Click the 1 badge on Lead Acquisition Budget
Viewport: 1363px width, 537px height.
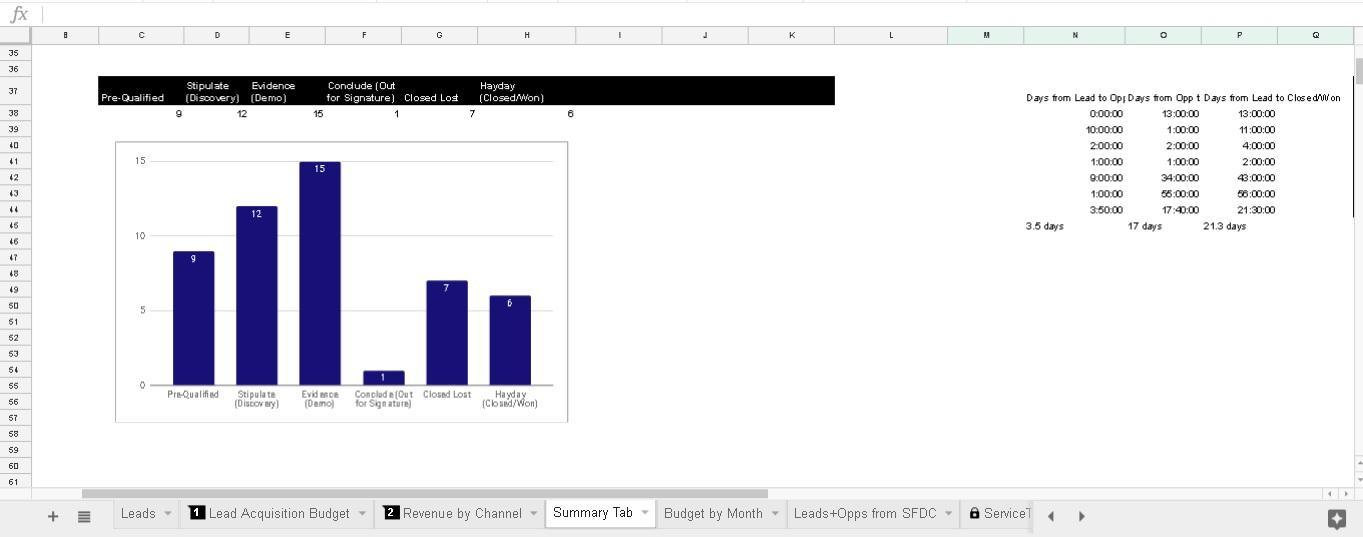coord(197,513)
